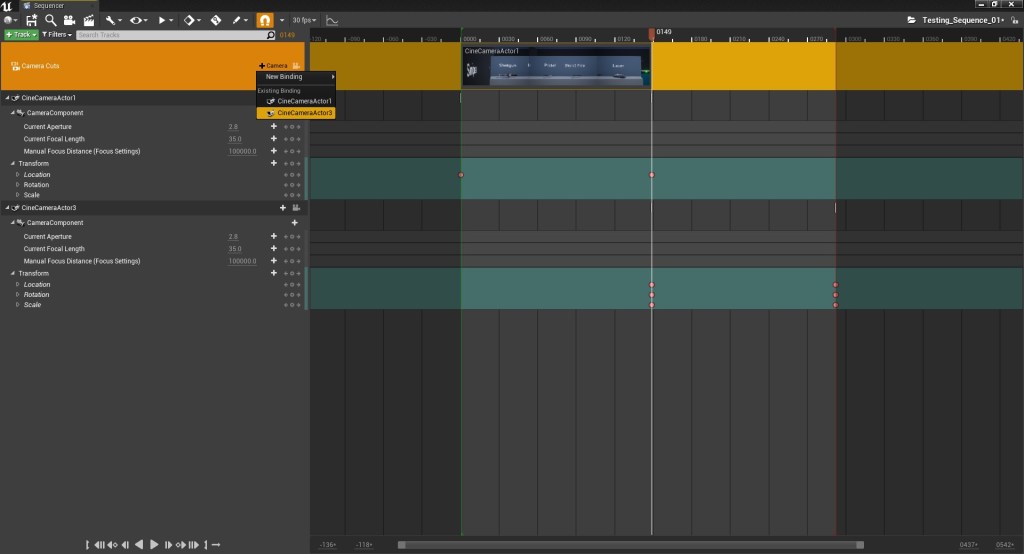The height and width of the screenshot is (554, 1024).
Task: Open the curve editor graph icon
Action: tap(332, 20)
